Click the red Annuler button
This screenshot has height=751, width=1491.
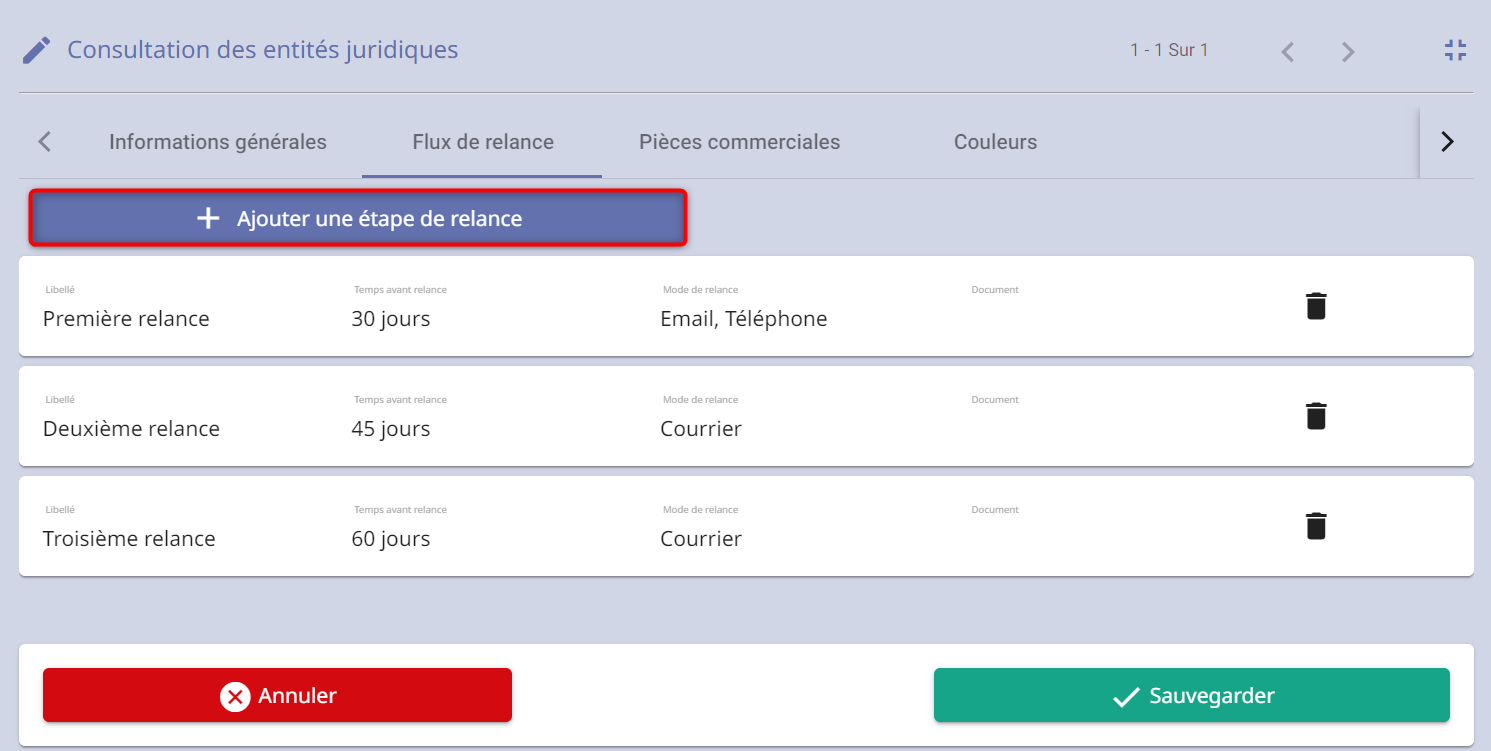coord(277,695)
